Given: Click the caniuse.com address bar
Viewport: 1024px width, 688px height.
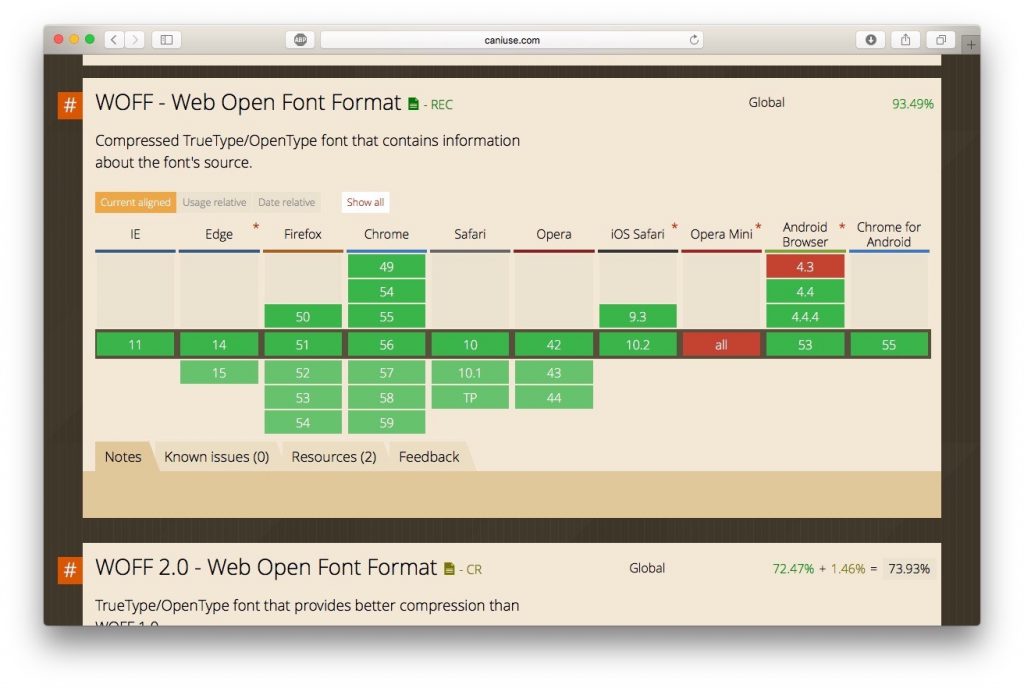Looking at the screenshot, I should point(512,40).
